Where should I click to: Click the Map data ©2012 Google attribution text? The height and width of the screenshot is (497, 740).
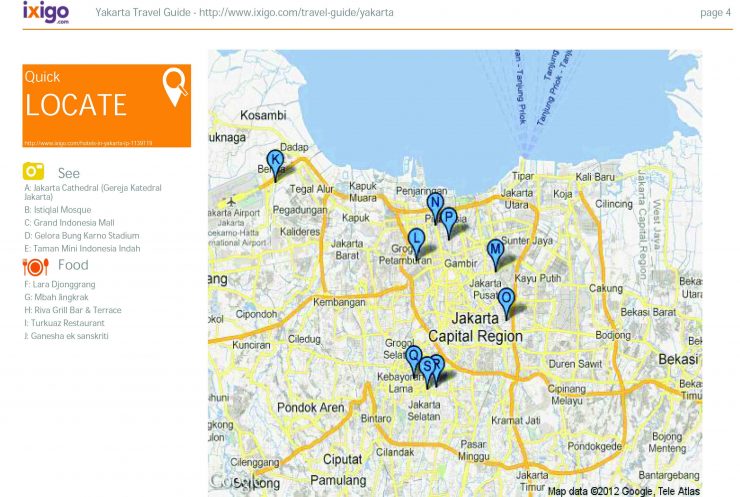click(624, 491)
